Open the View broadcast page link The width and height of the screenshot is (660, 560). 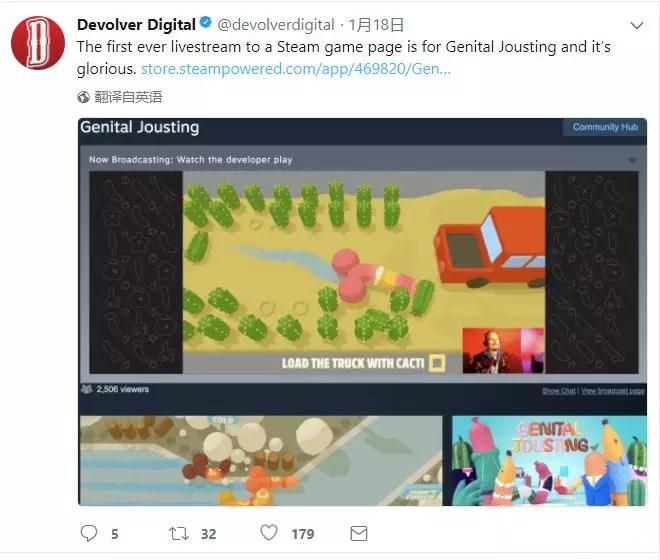click(x=613, y=391)
